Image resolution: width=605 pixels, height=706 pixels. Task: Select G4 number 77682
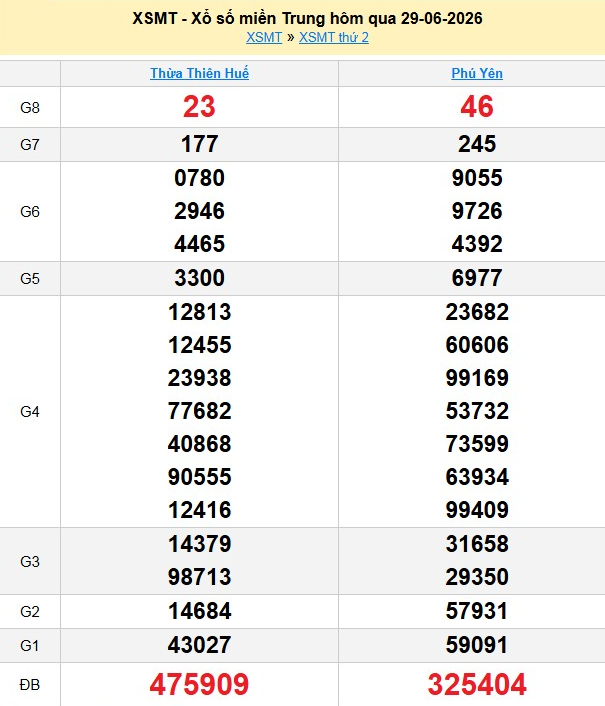coord(199,411)
